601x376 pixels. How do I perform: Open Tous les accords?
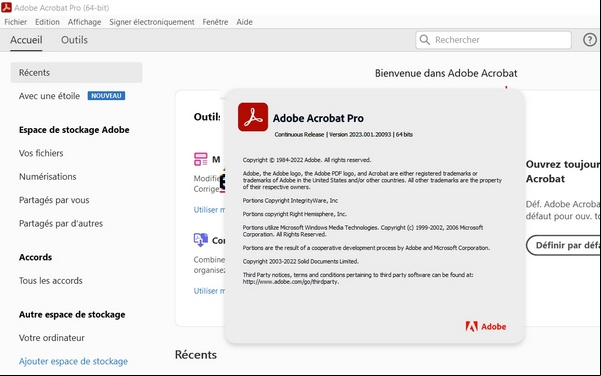click(51, 281)
